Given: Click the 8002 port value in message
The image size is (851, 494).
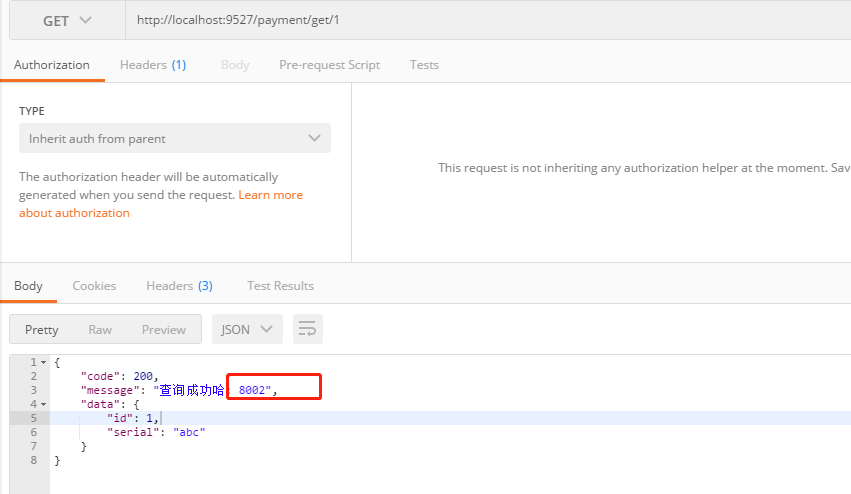Looking at the screenshot, I should (x=252, y=390).
